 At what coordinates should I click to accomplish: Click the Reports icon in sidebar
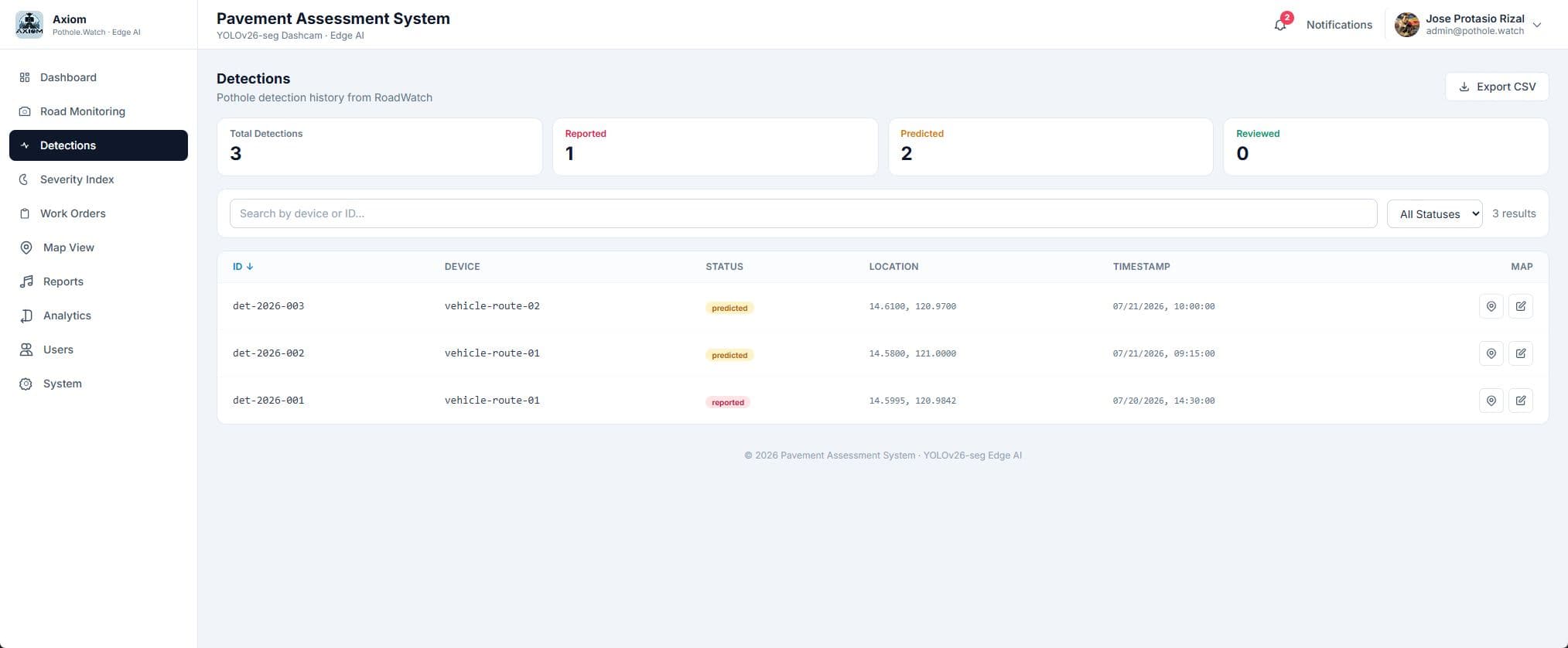point(26,281)
